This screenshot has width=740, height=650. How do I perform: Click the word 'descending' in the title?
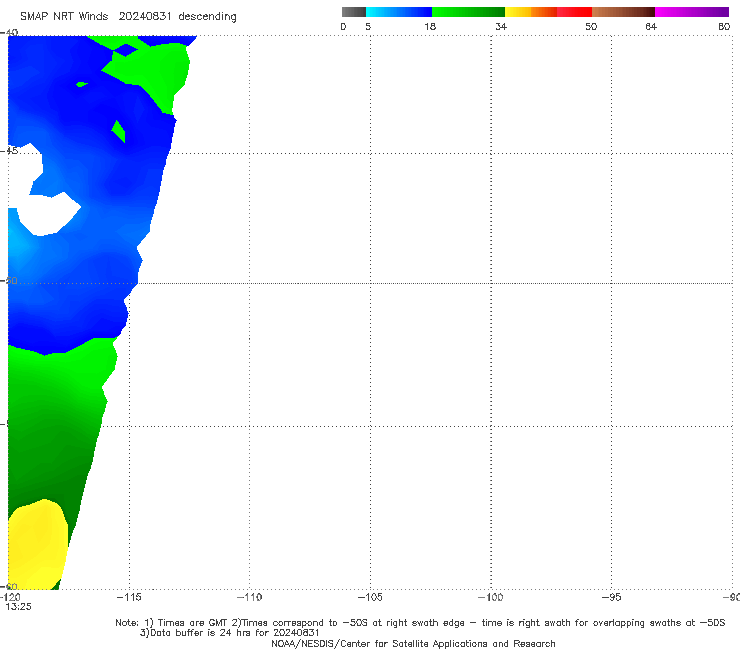click(208, 17)
